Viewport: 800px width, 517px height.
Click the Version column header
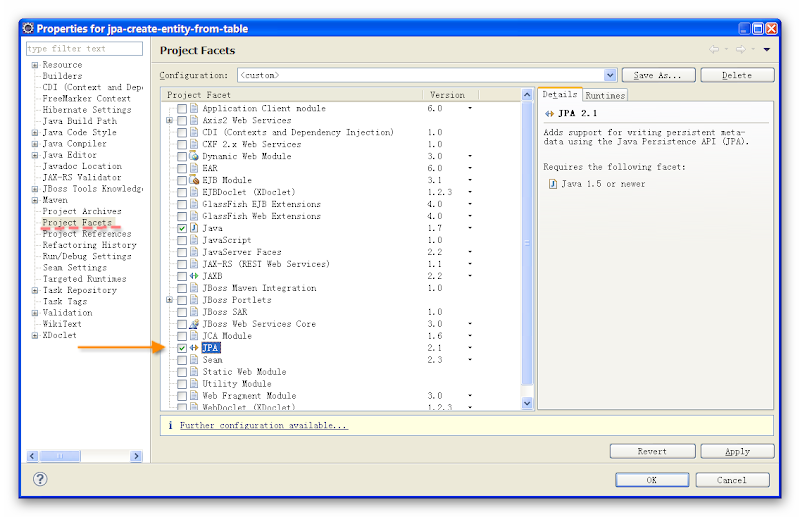(451, 95)
